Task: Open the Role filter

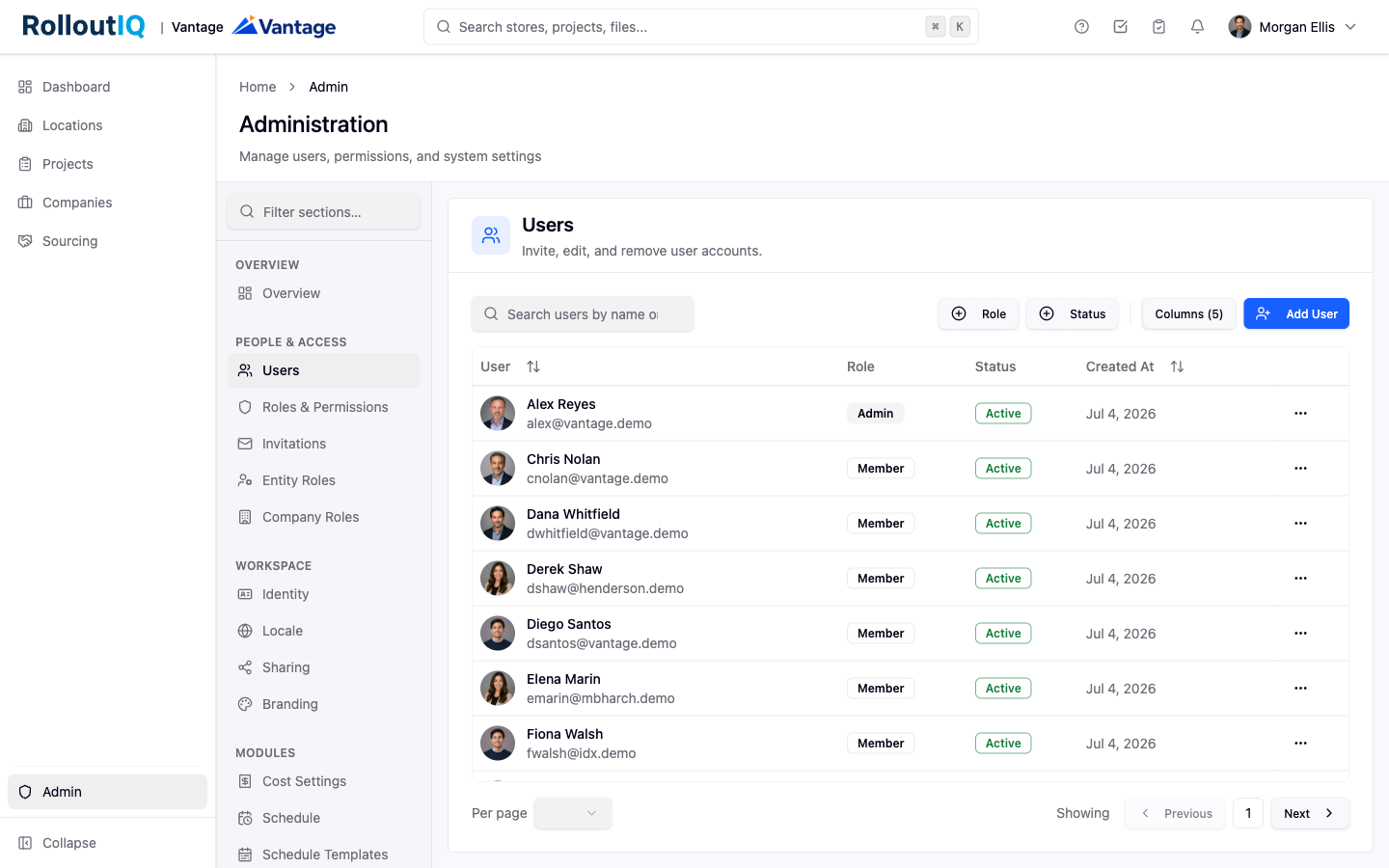Action: click(978, 313)
